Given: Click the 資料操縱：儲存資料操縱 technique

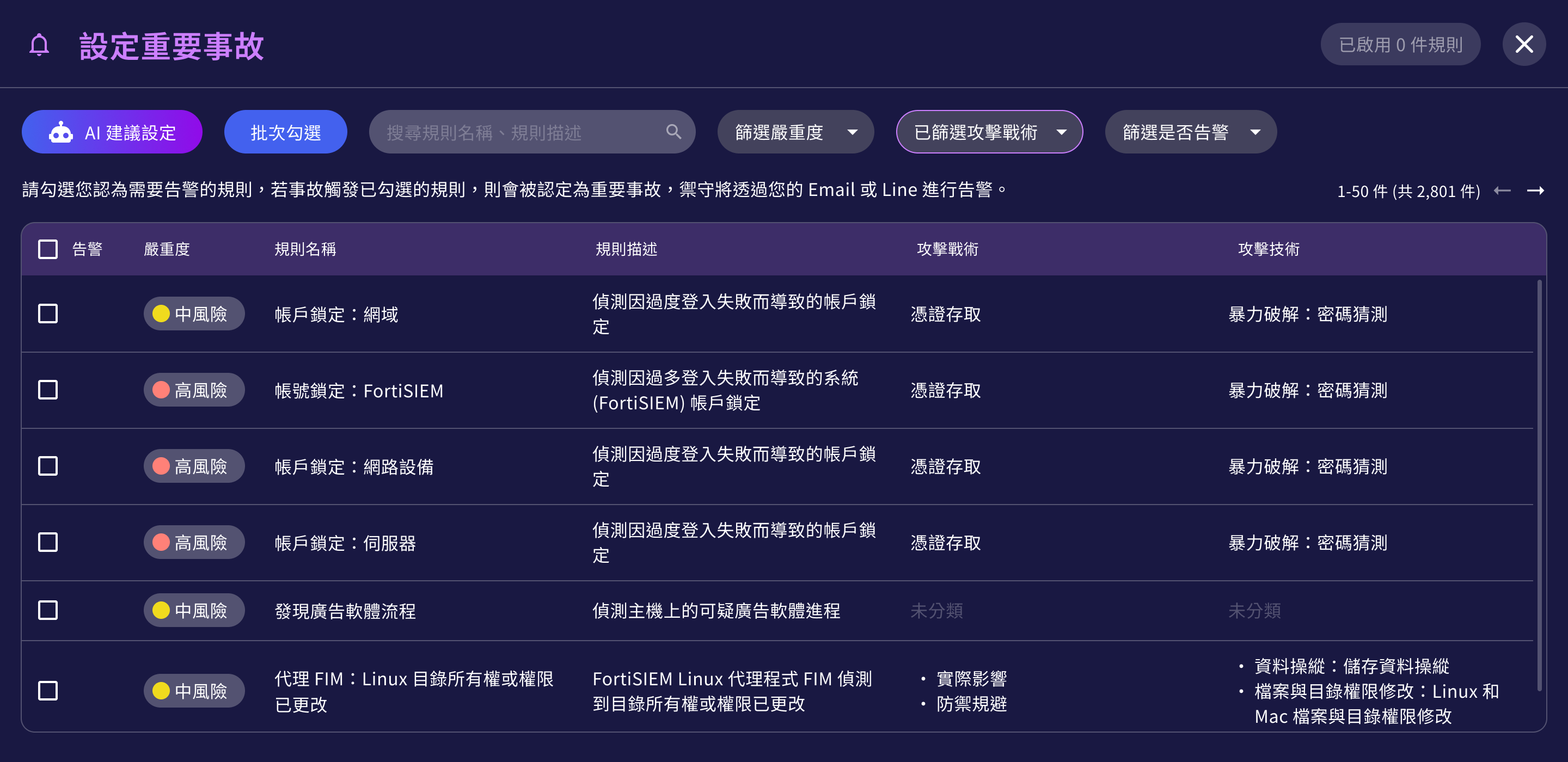Looking at the screenshot, I should point(1351,666).
